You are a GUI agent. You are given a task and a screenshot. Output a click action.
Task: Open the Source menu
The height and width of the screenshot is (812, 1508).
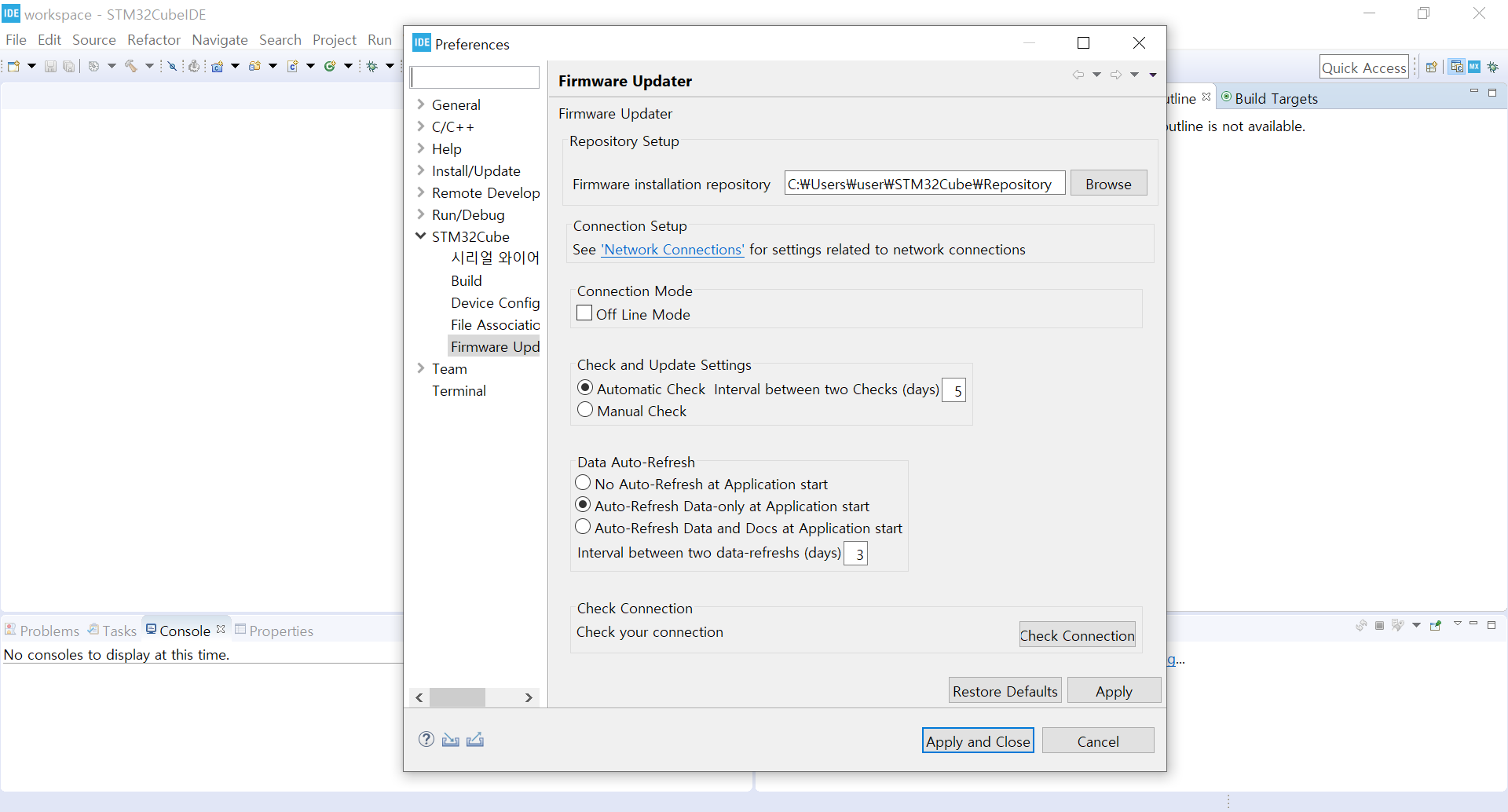(93, 39)
